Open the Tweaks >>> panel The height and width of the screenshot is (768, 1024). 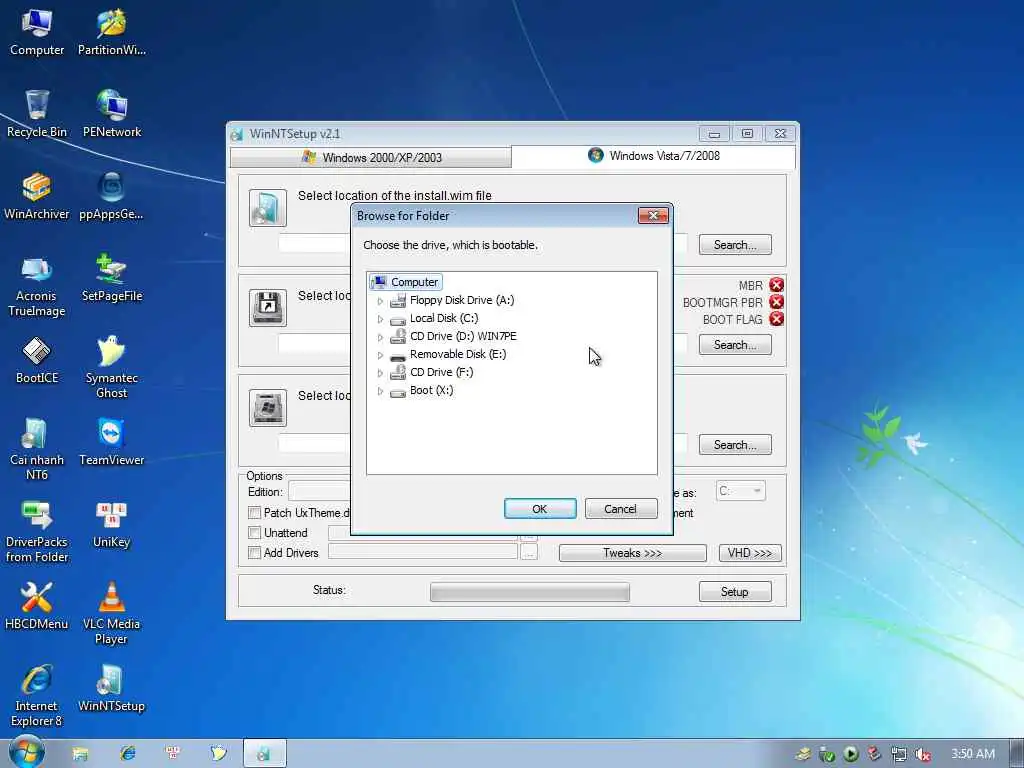pos(632,553)
